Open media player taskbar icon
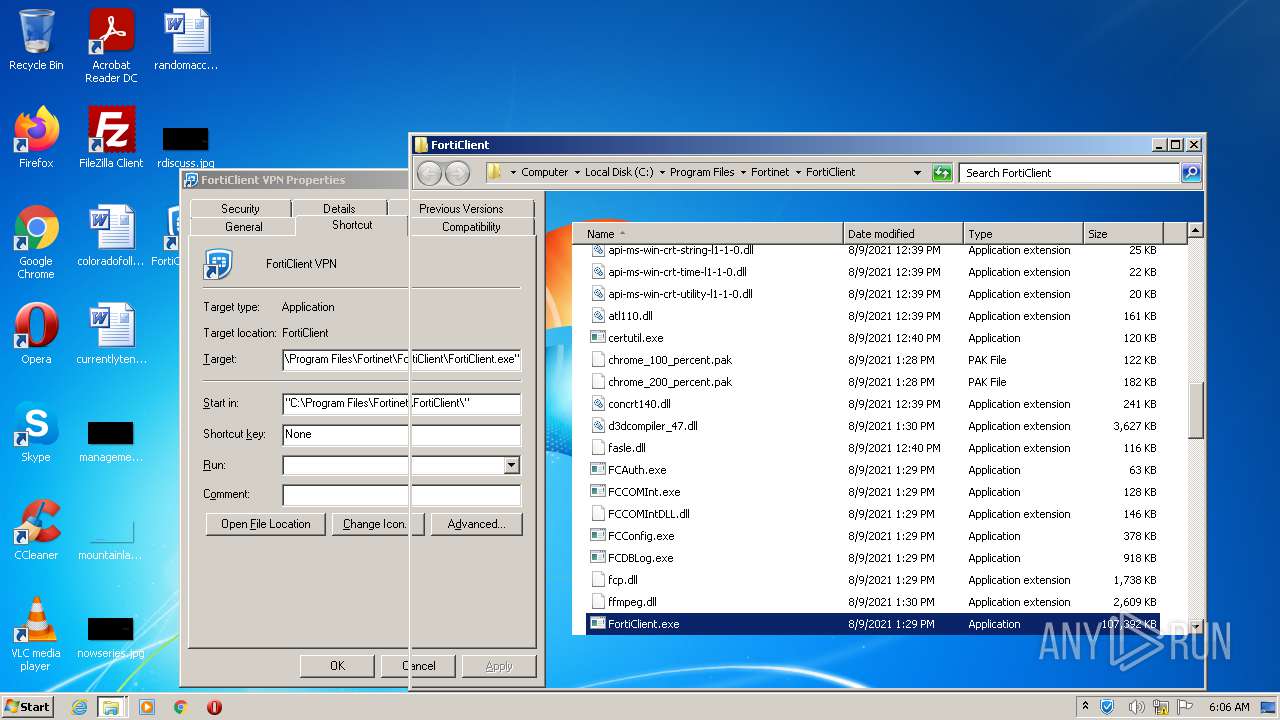 pos(147,707)
